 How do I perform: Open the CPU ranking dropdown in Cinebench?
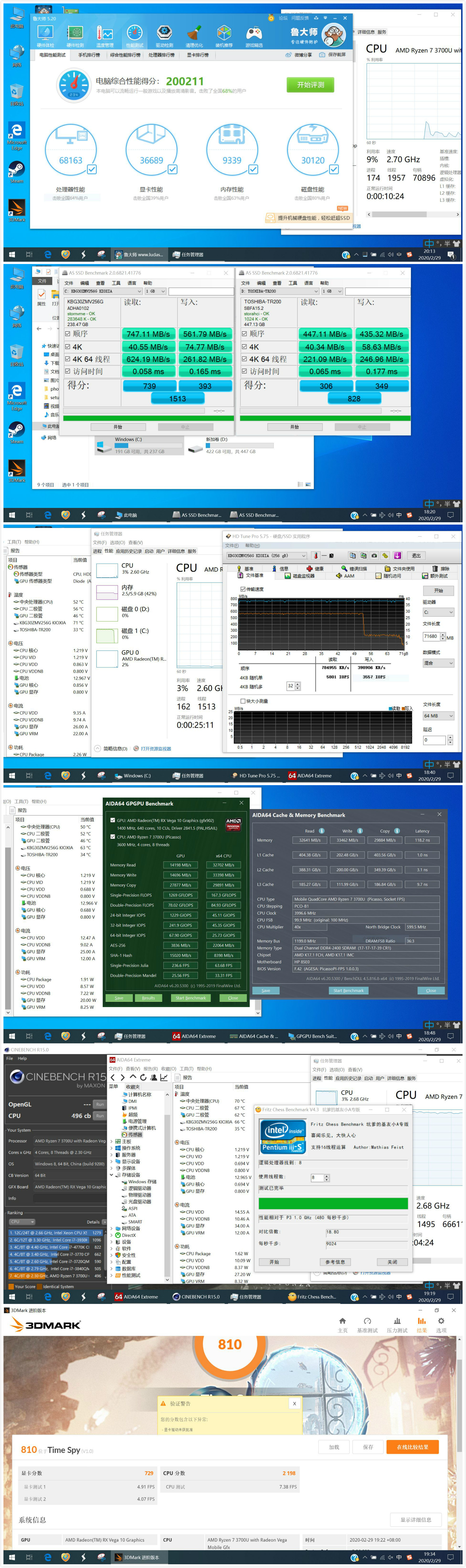[22, 1222]
